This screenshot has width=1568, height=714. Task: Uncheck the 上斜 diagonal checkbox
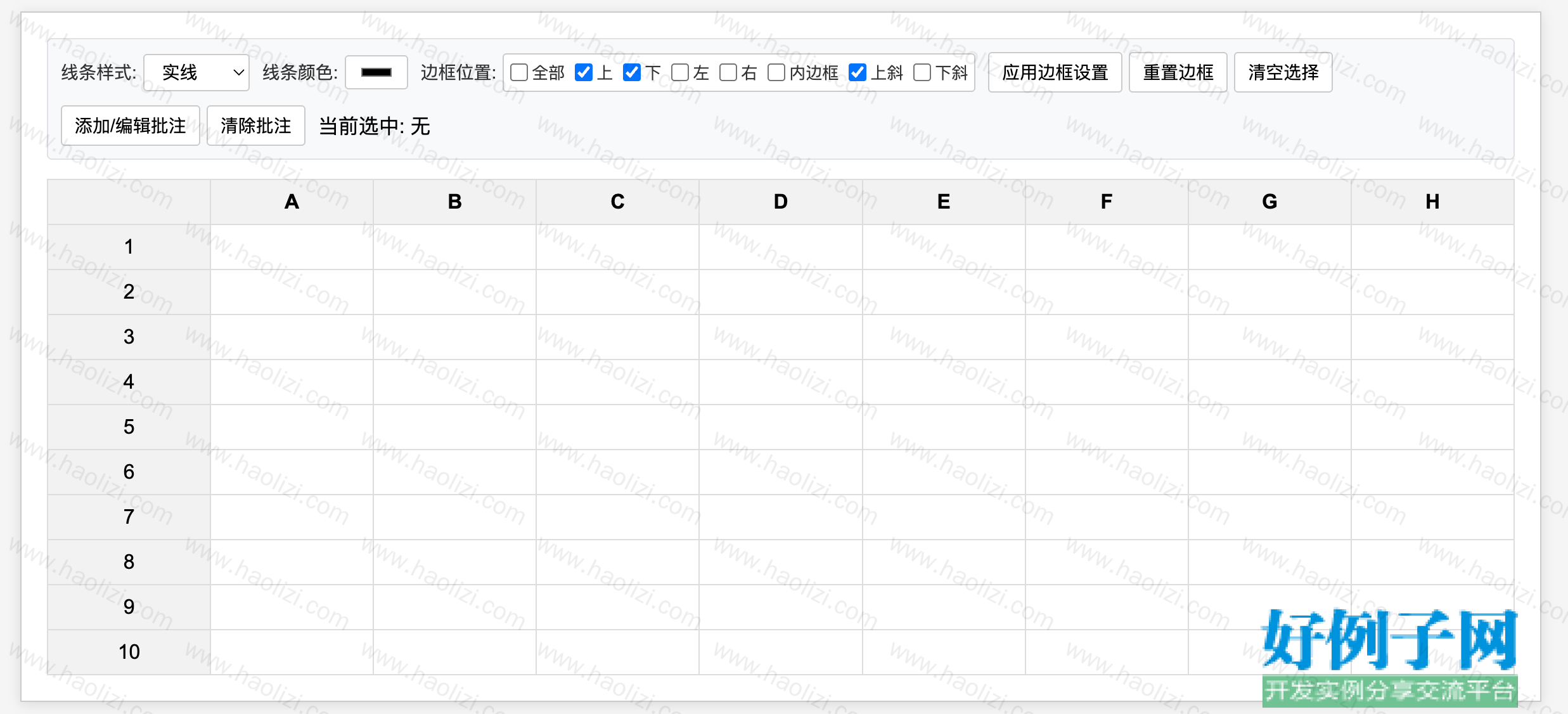[858, 72]
